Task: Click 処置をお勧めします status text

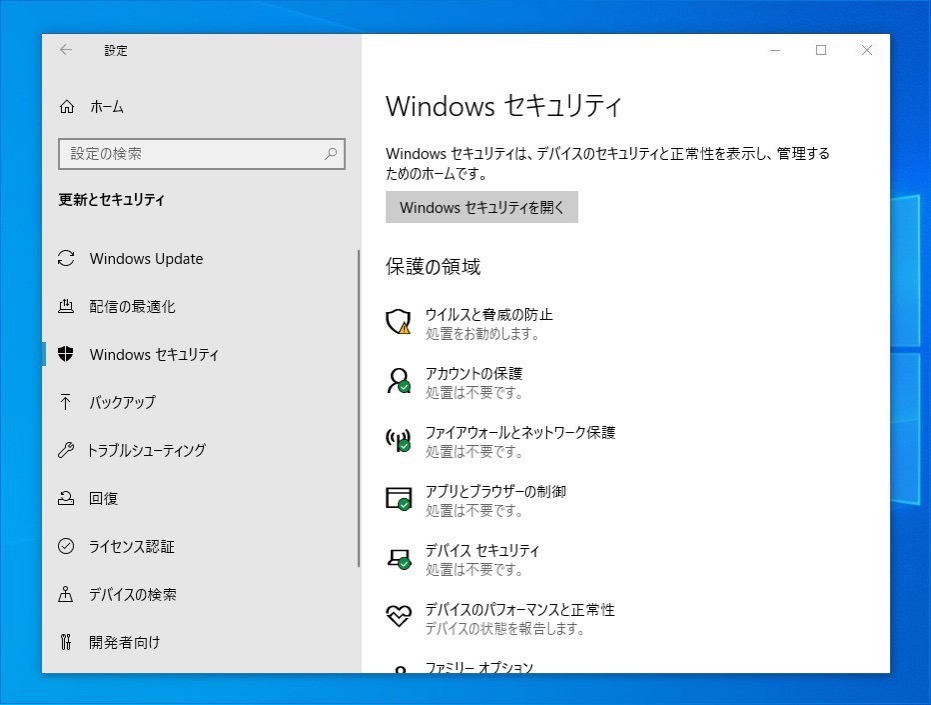Action: tap(482, 334)
